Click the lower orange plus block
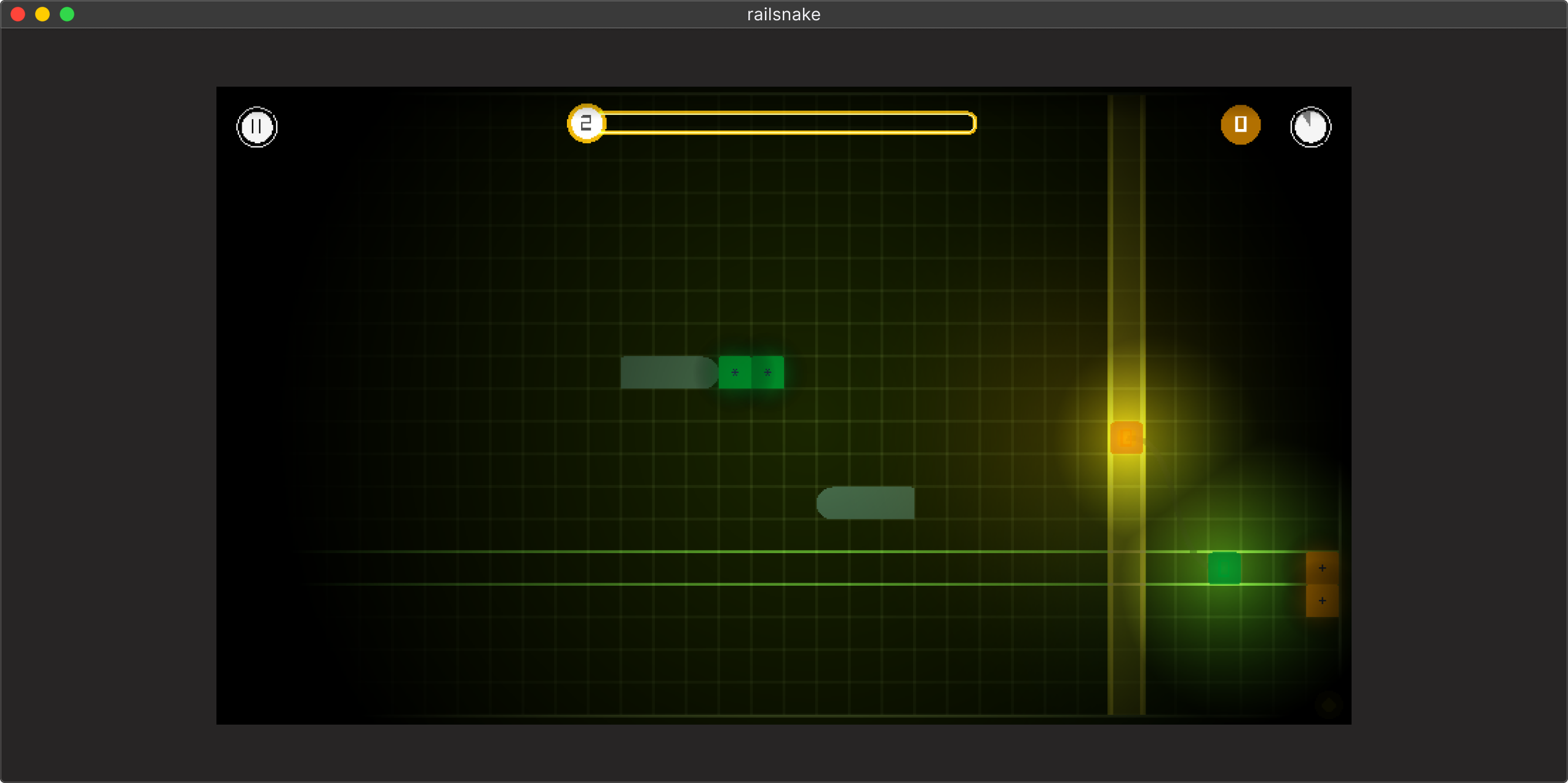This screenshot has height=783, width=1568. tap(1322, 600)
